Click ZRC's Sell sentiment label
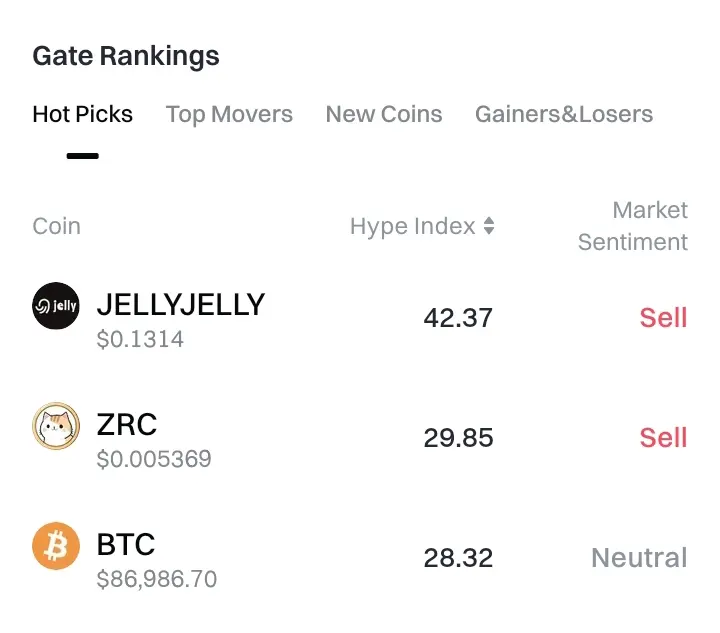The width and height of the screenshot is (720, 633). tap(663, 438)
